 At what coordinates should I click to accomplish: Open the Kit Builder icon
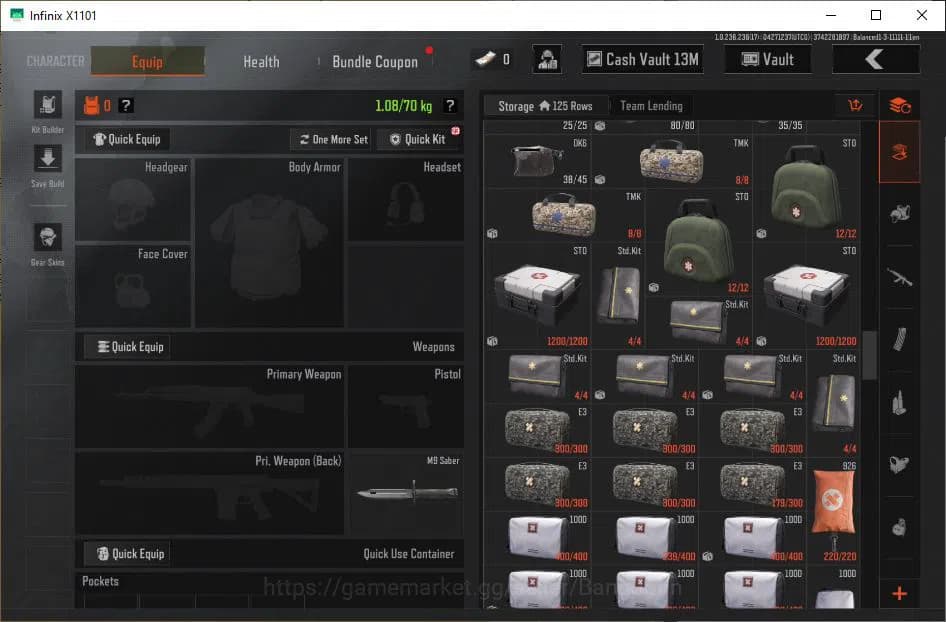47,105
